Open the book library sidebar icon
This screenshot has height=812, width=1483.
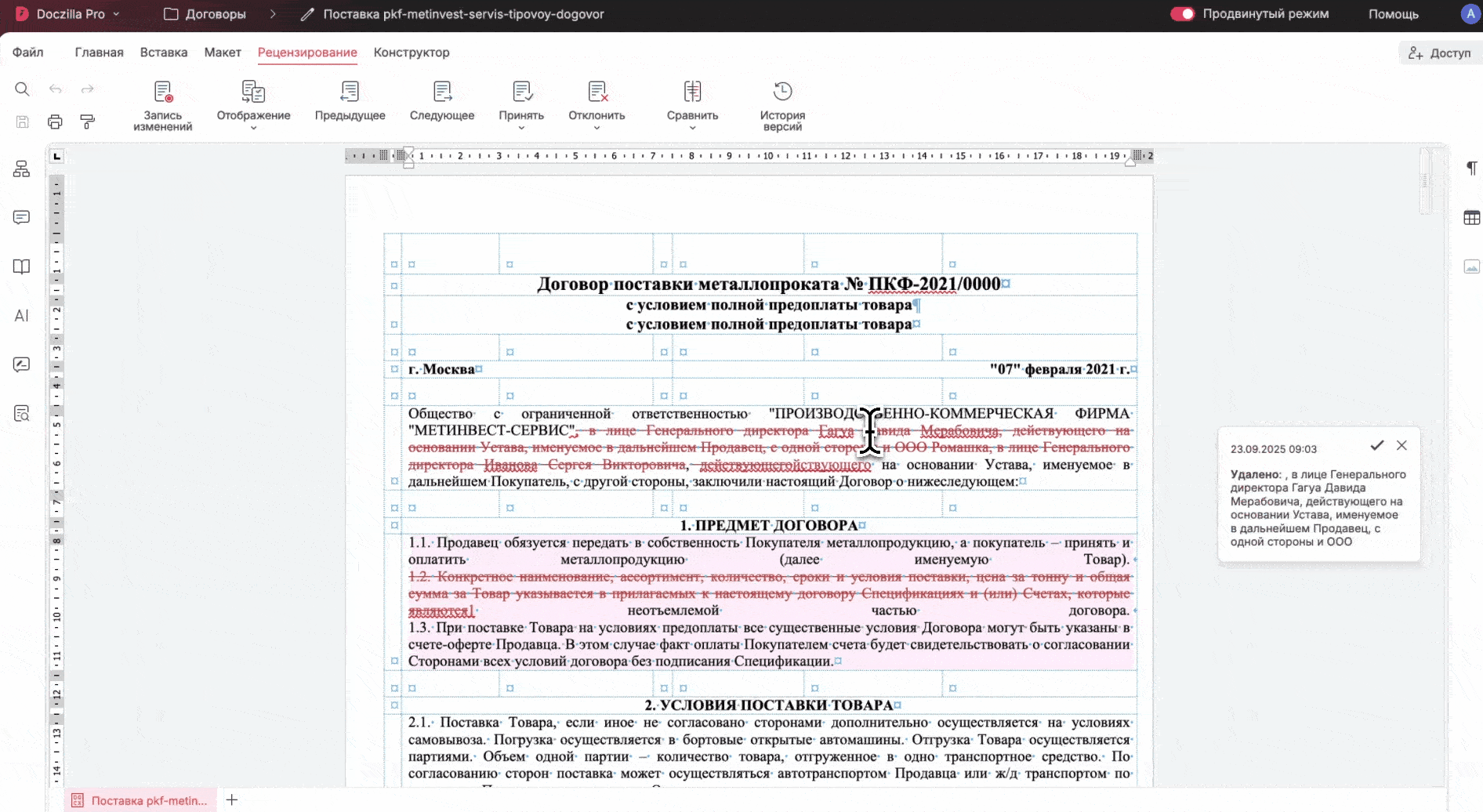point(22,266)
